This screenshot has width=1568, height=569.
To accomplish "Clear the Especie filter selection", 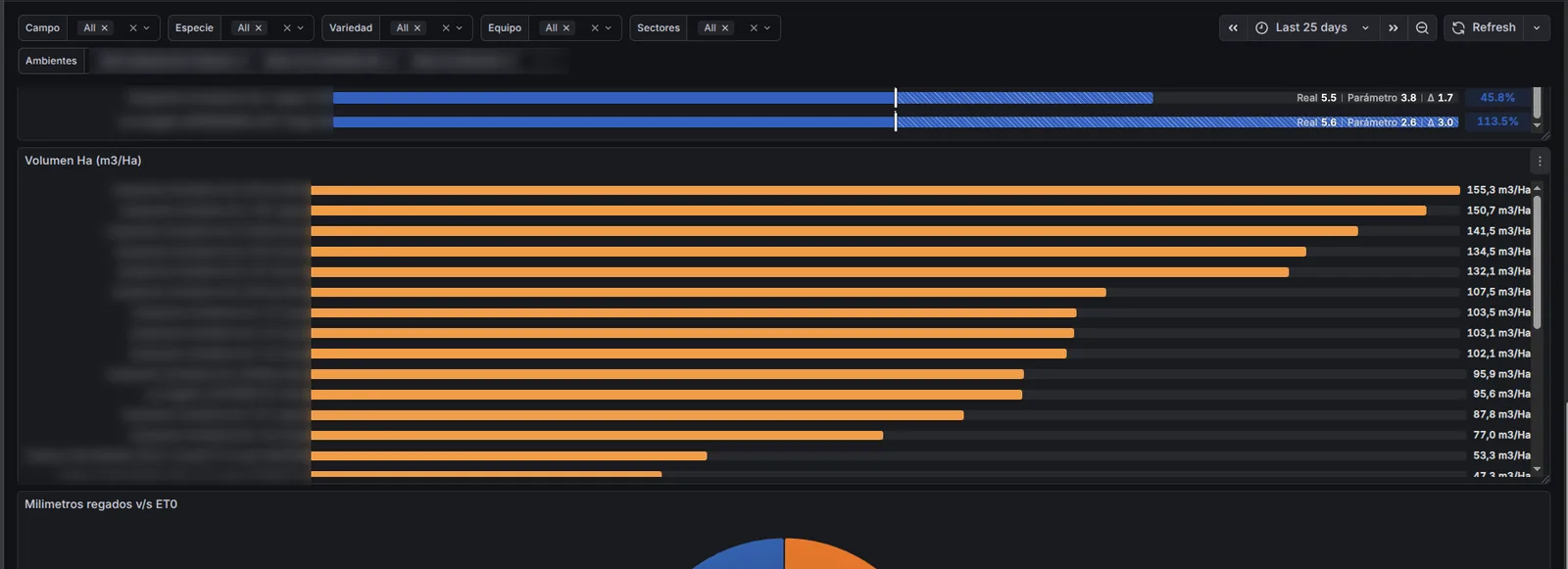I will [287, 28].
